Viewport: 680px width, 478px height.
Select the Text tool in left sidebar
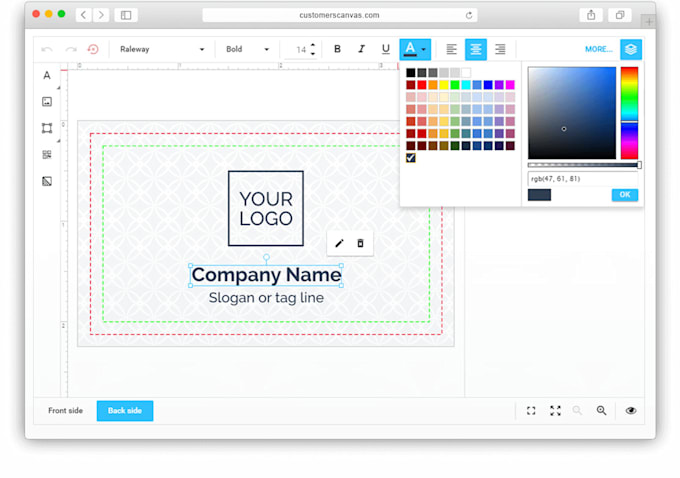[x=47, y=75]
